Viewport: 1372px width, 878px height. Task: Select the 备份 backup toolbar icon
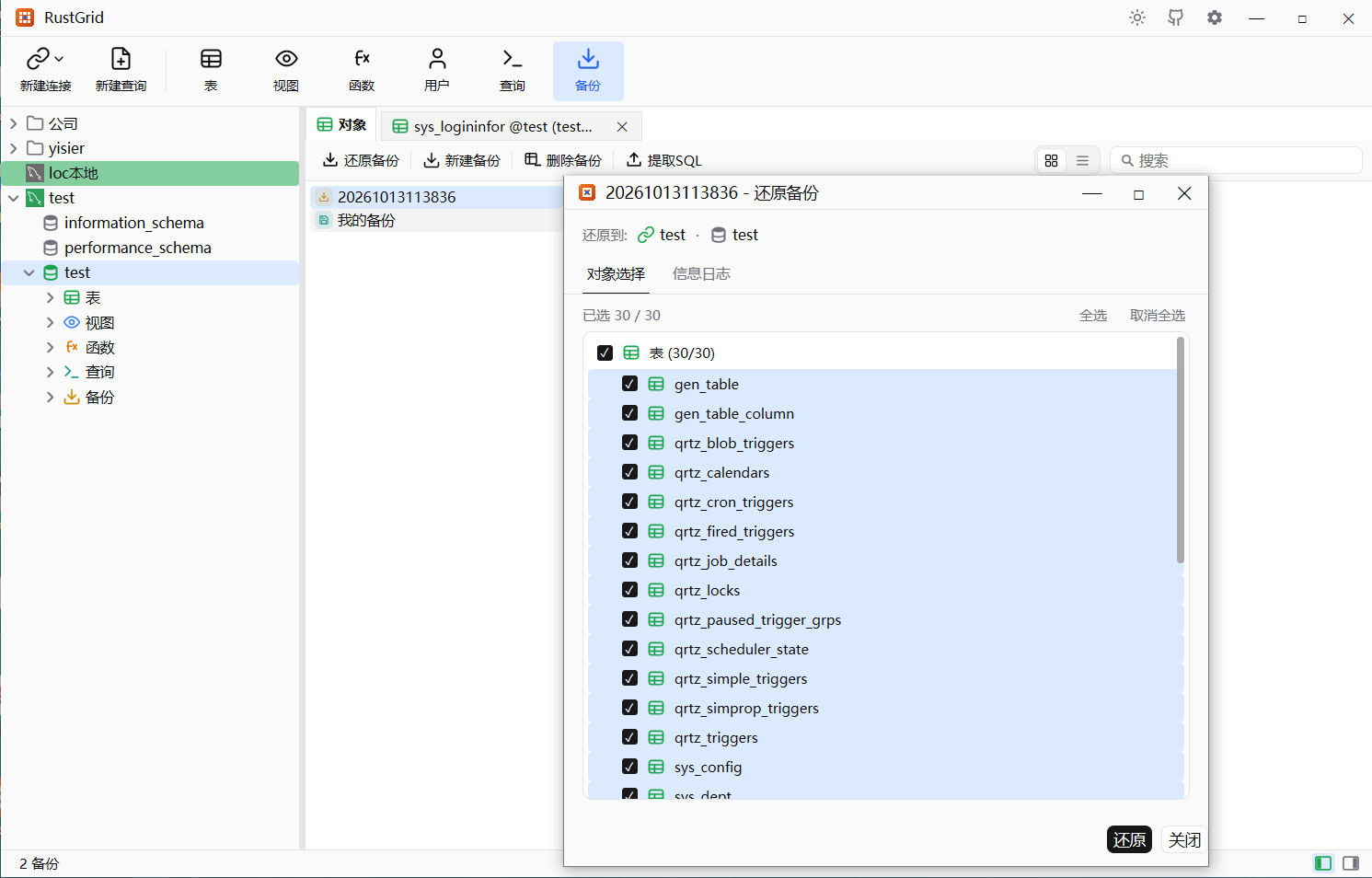pyautogui.click(x=588, y=71)
